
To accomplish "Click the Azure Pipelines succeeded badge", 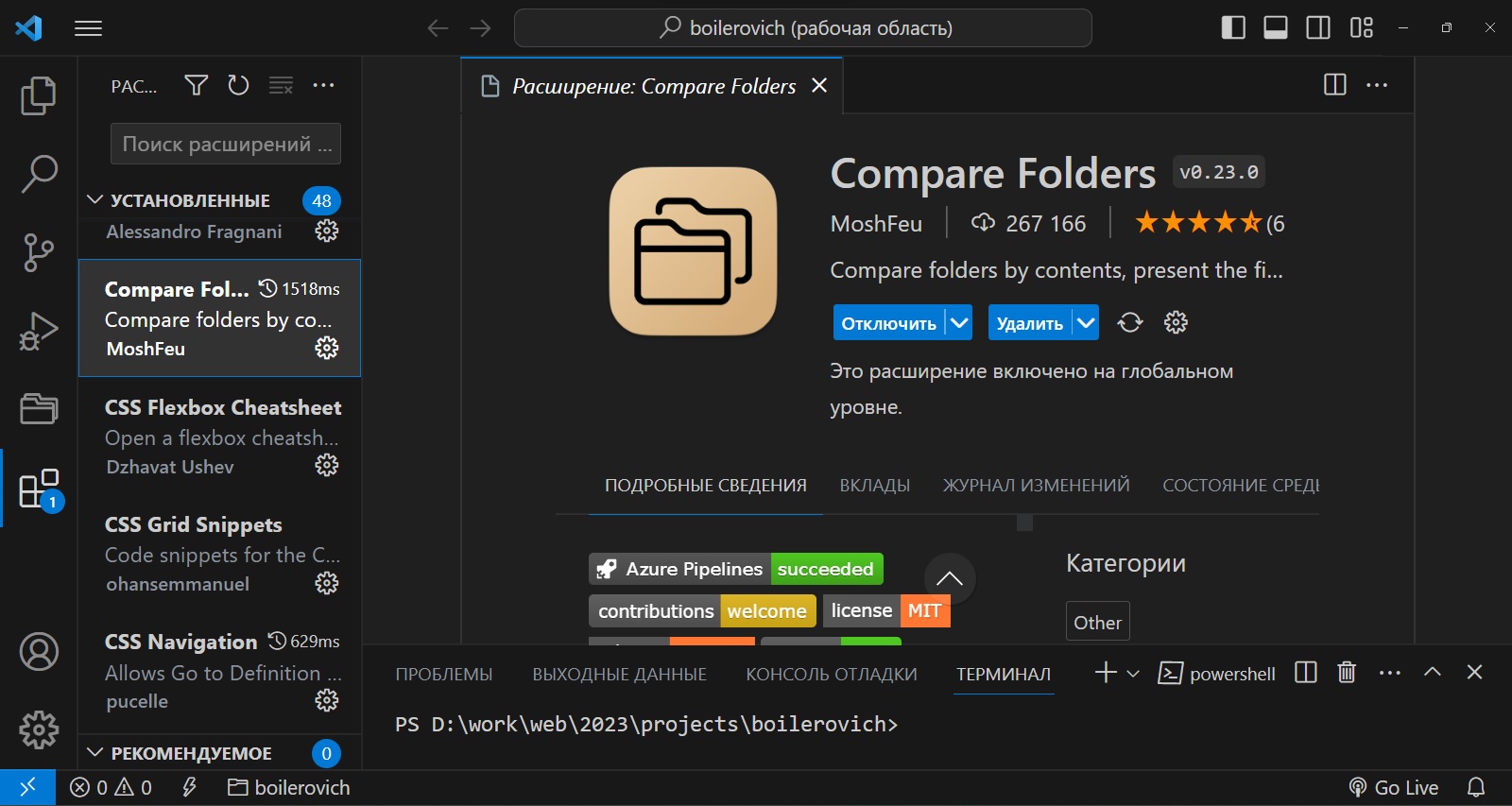I will pyautogui.click(x=736, y=569).
